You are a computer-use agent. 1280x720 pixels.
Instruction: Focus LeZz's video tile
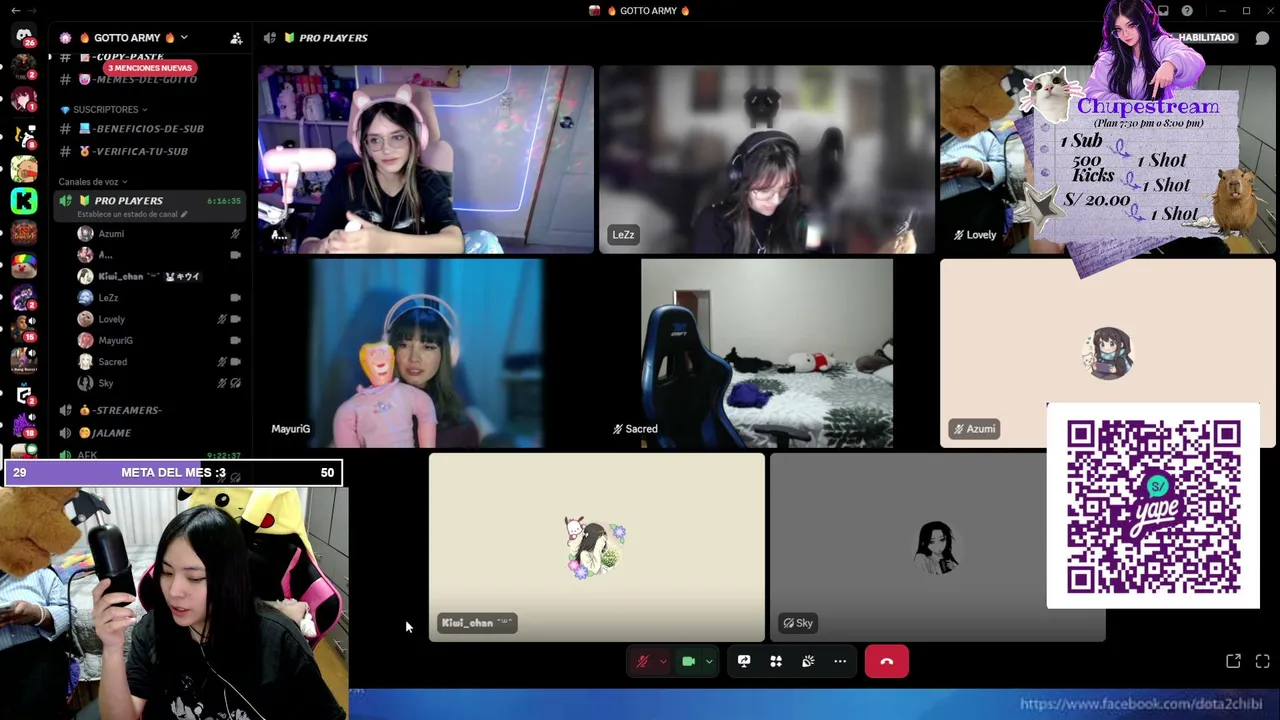pos(767,160)
